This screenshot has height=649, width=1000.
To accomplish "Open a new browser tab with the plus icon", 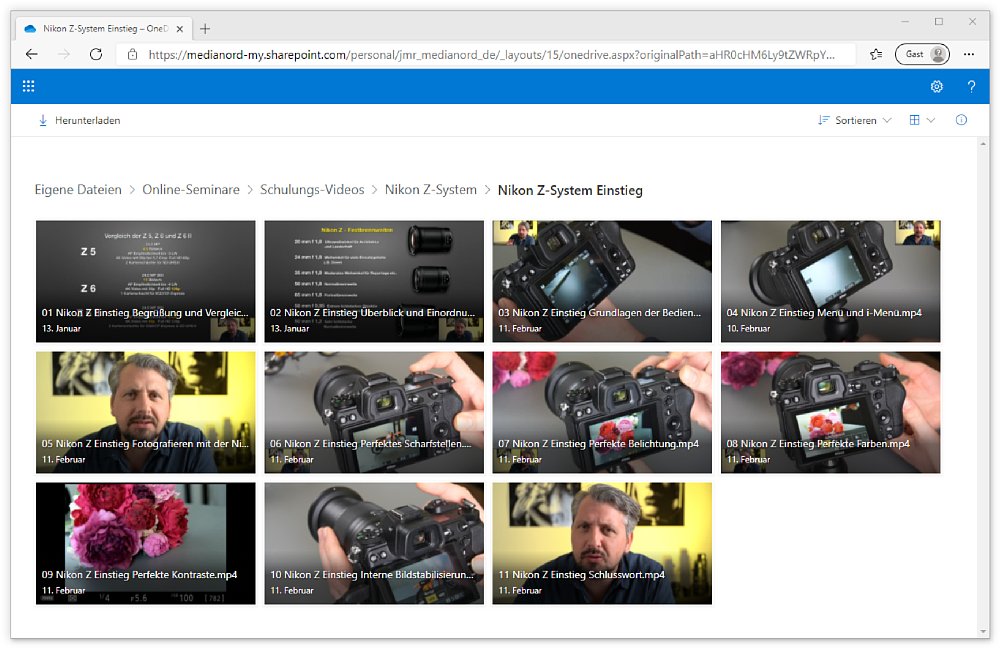I will (x=205, y=29).
